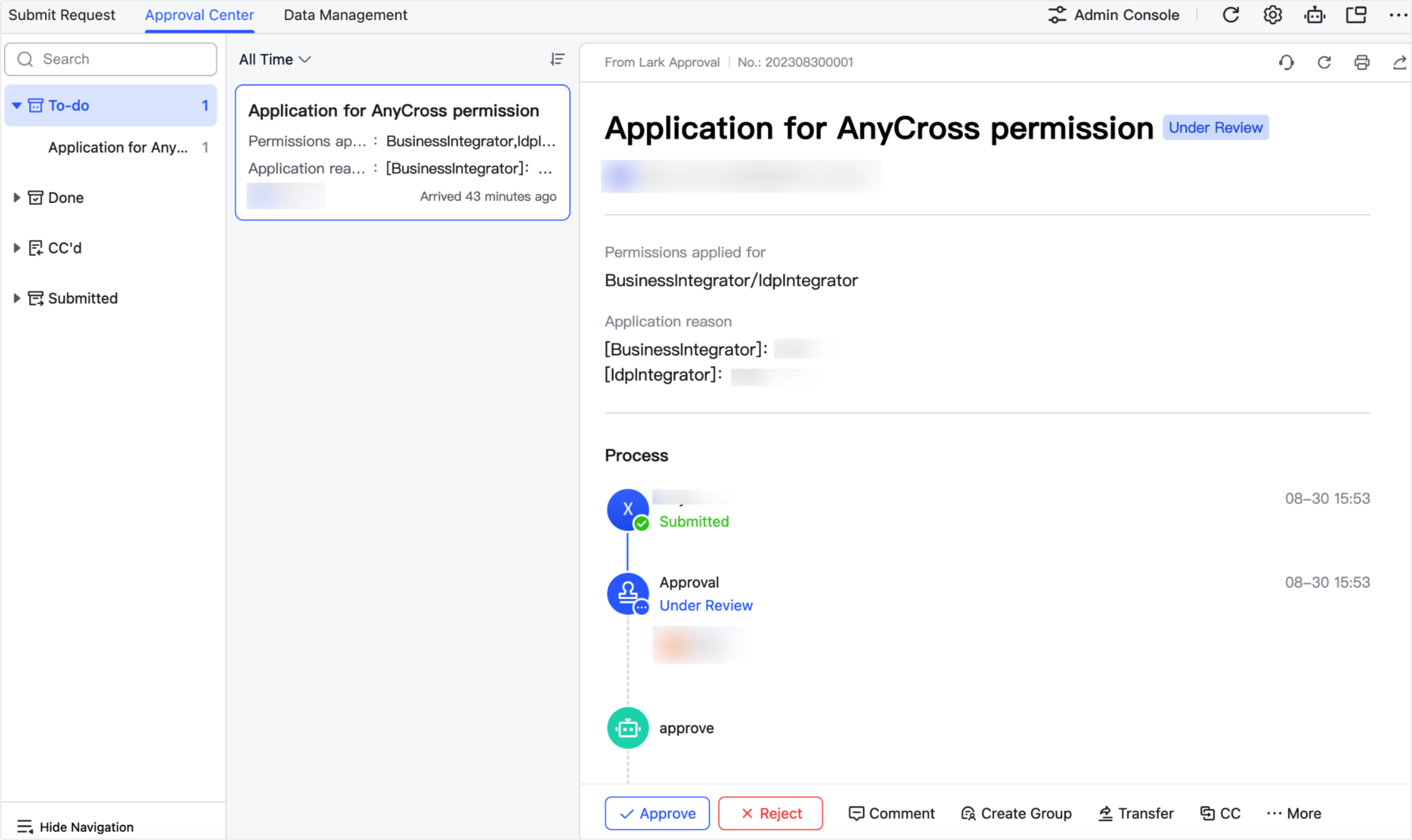Viewport: 1412px width, 840px height.
Task: Open the Submit Request tab
Action: 62,15
